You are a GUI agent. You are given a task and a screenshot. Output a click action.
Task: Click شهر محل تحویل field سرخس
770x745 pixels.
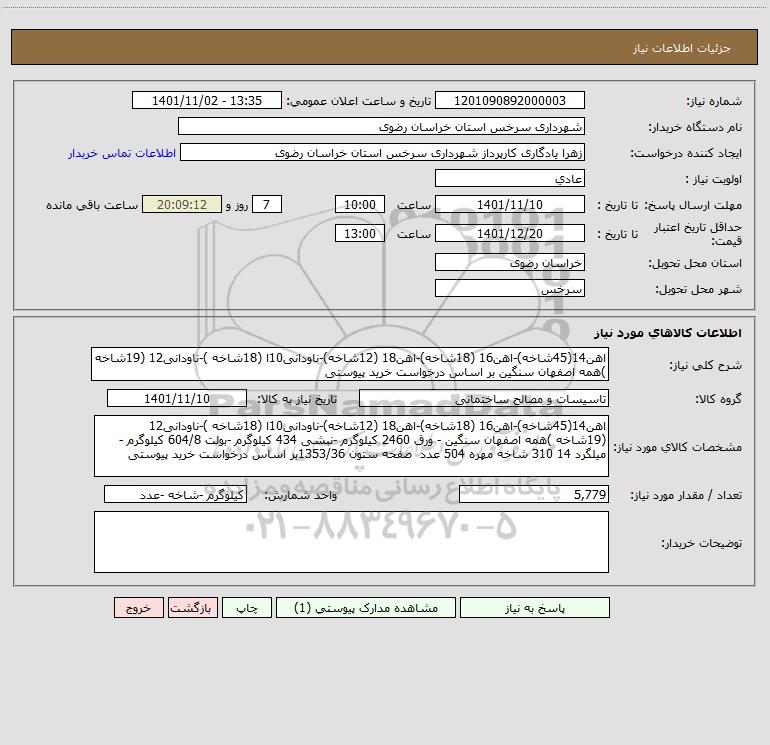[x=510, y=288]
